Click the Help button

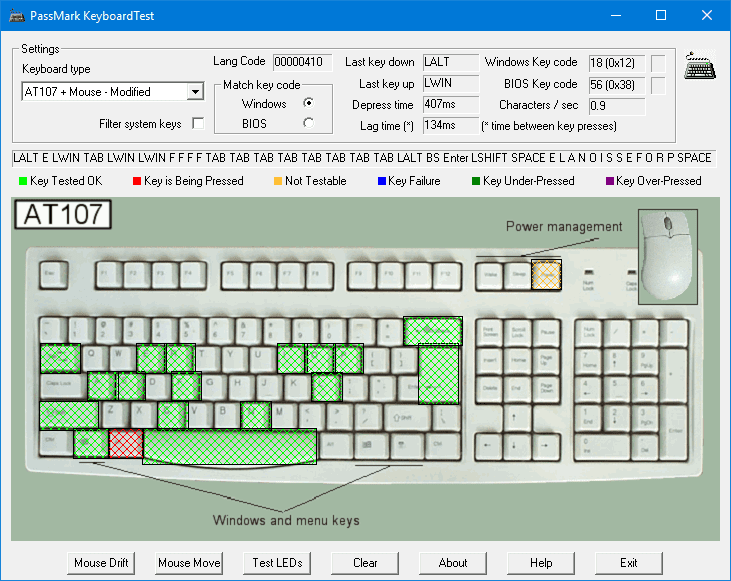(541, 563)
